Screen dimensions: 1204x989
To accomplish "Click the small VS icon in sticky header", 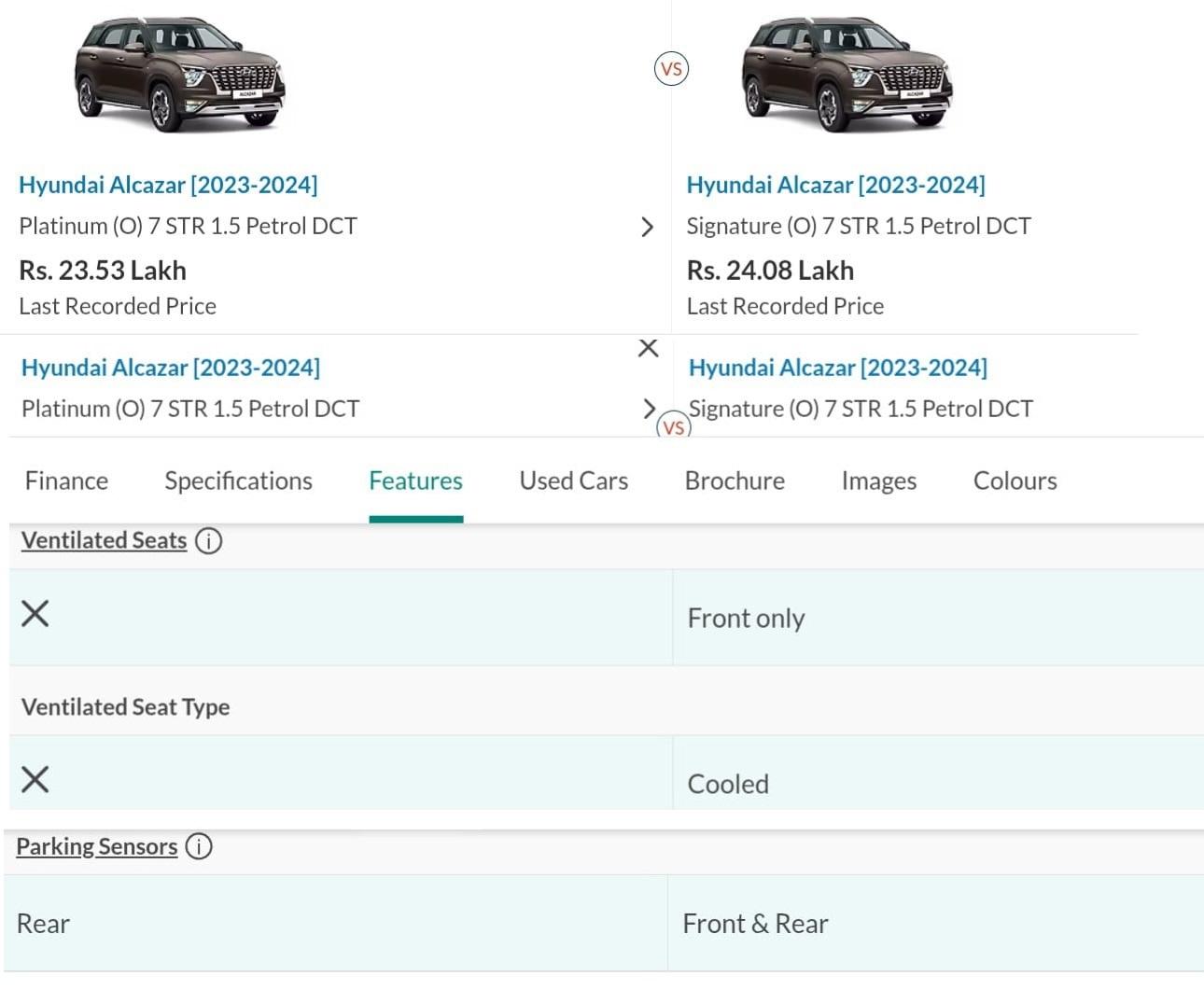I will [x=674, y=426].
